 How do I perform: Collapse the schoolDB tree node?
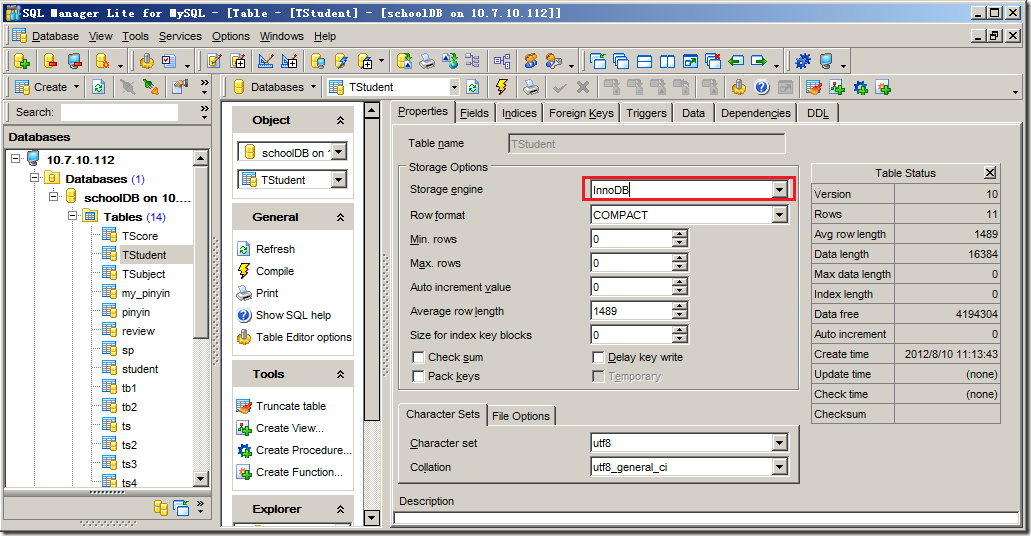coord(54,197)
